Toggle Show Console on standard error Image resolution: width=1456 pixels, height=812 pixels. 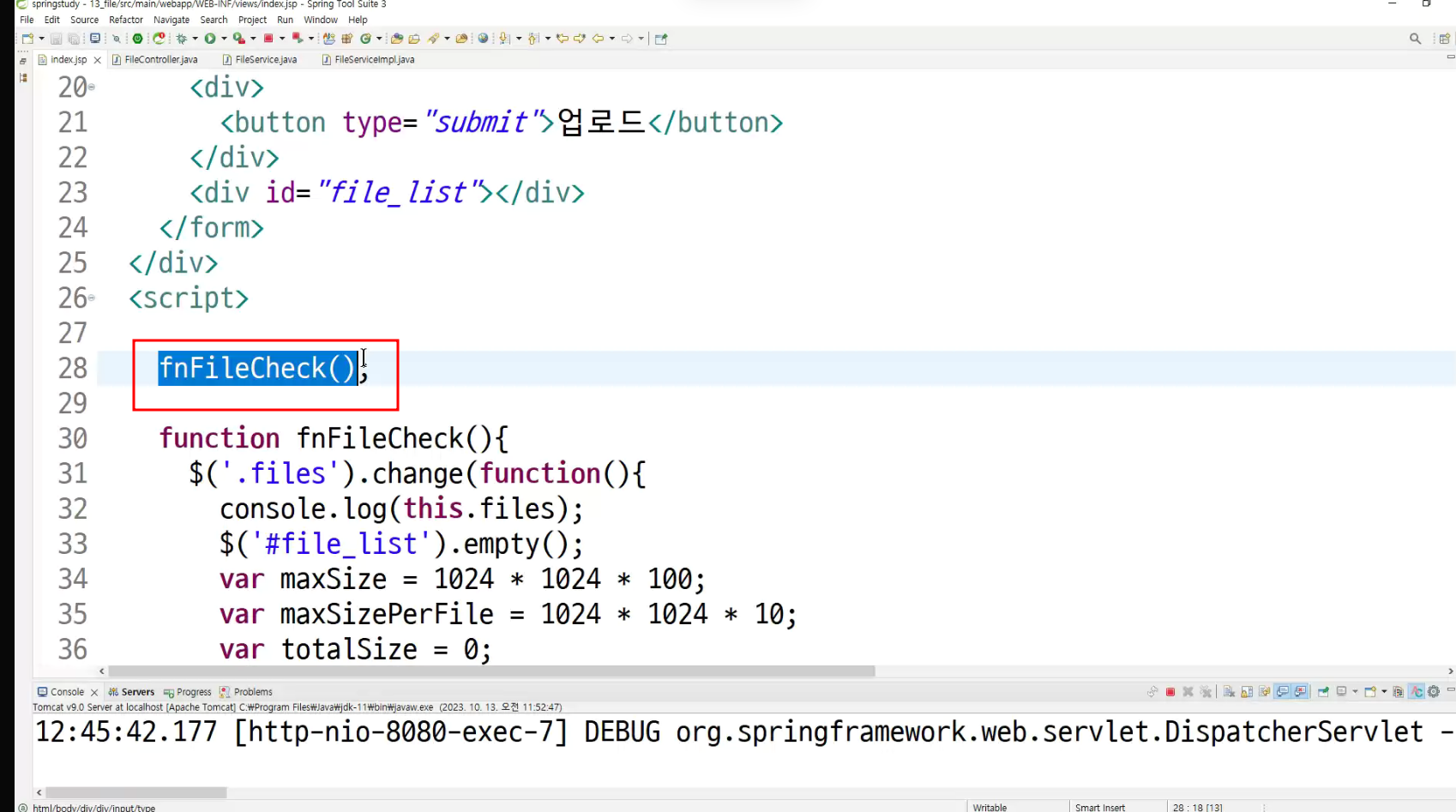[x=1300, y=692]
